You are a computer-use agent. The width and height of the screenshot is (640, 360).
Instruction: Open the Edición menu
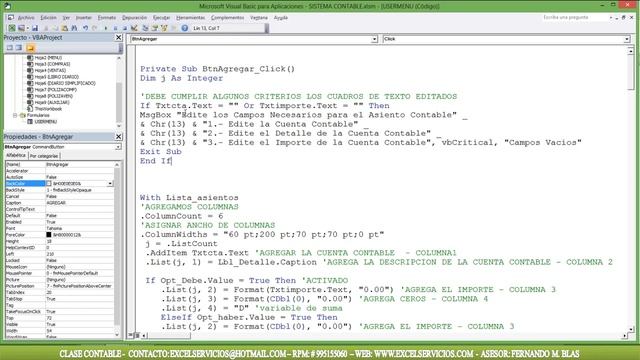point(48,18)
